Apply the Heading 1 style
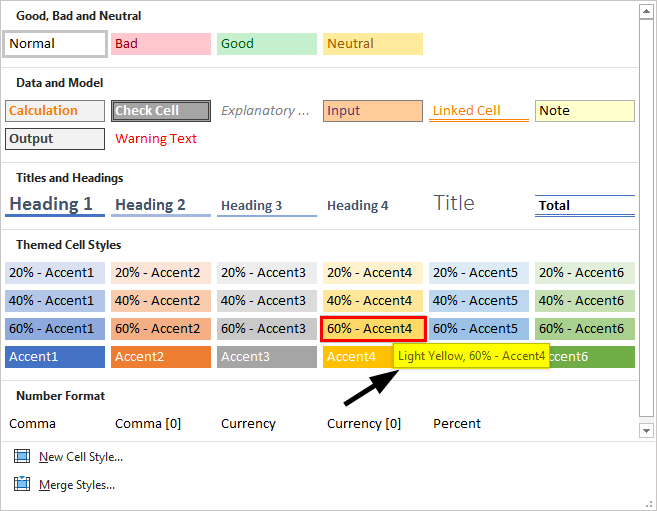 [55, 205]
